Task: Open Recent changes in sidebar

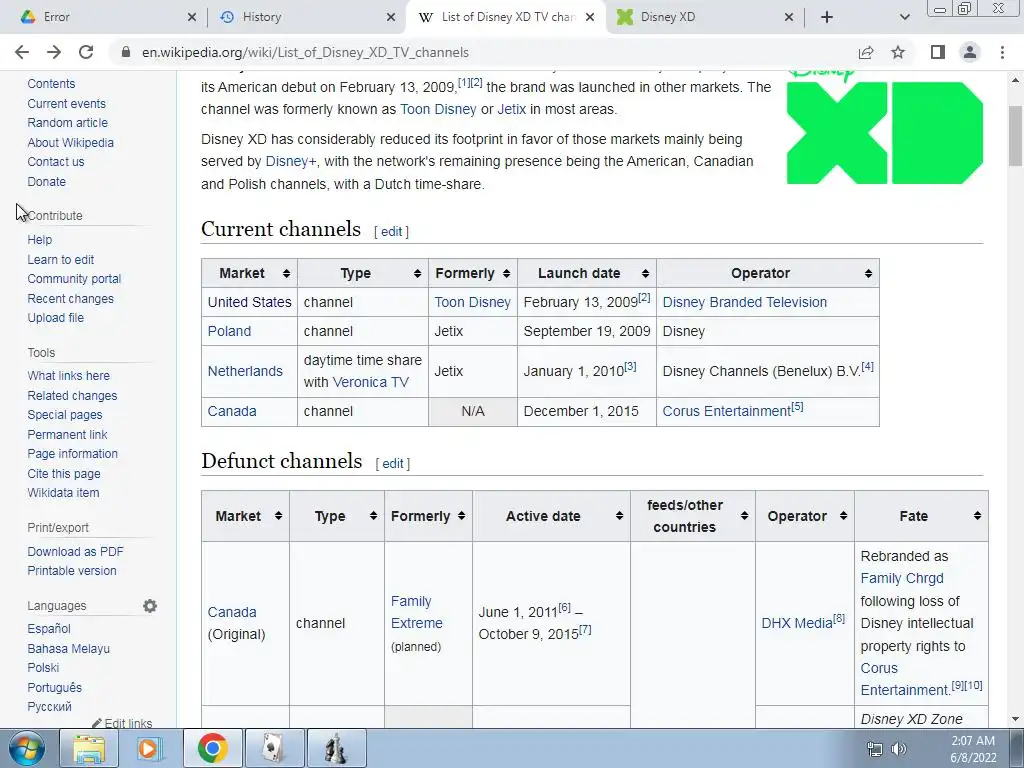Action: tap(71, 298)
